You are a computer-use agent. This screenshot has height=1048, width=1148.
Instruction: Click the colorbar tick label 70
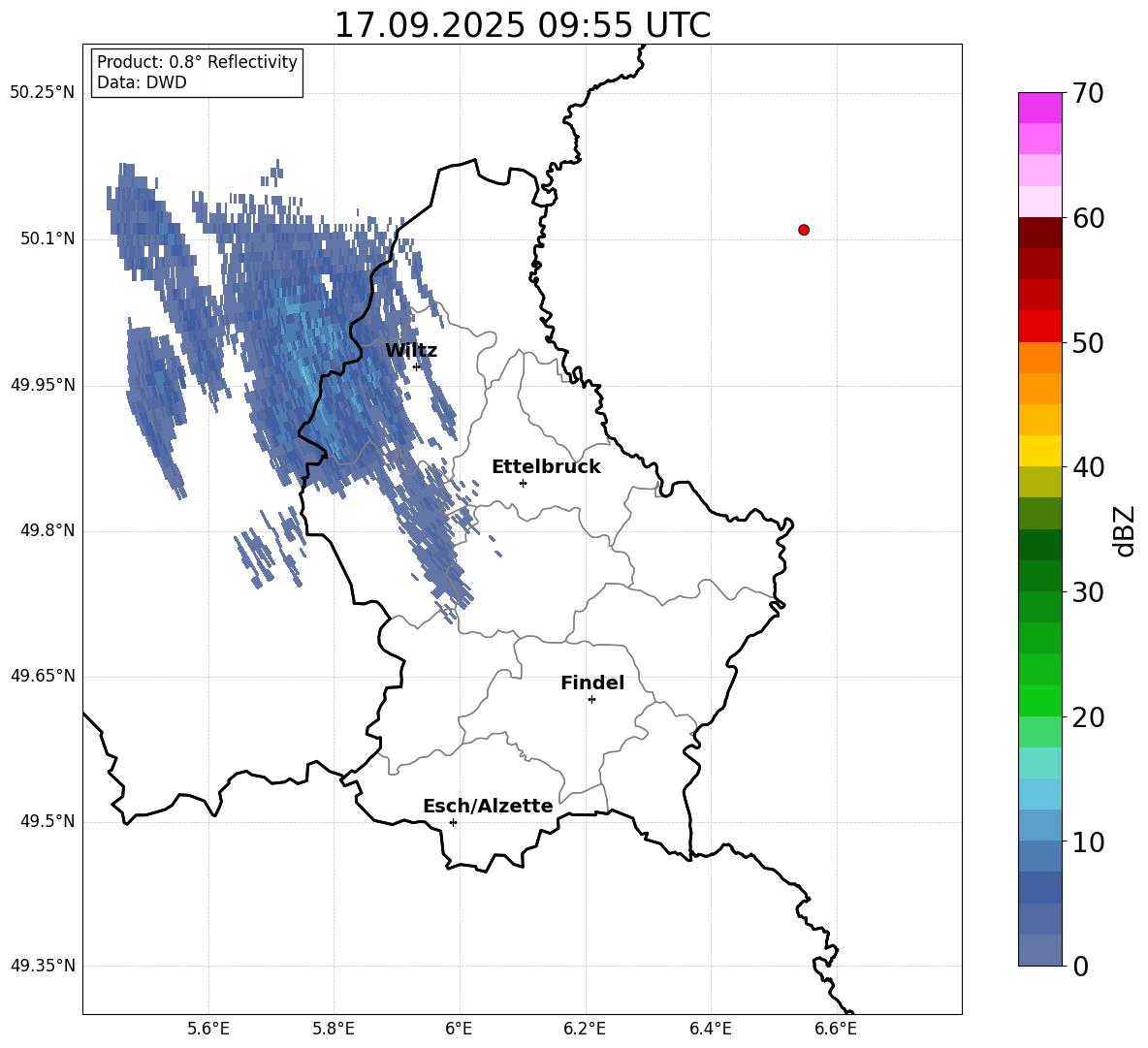click(1088, 94)
